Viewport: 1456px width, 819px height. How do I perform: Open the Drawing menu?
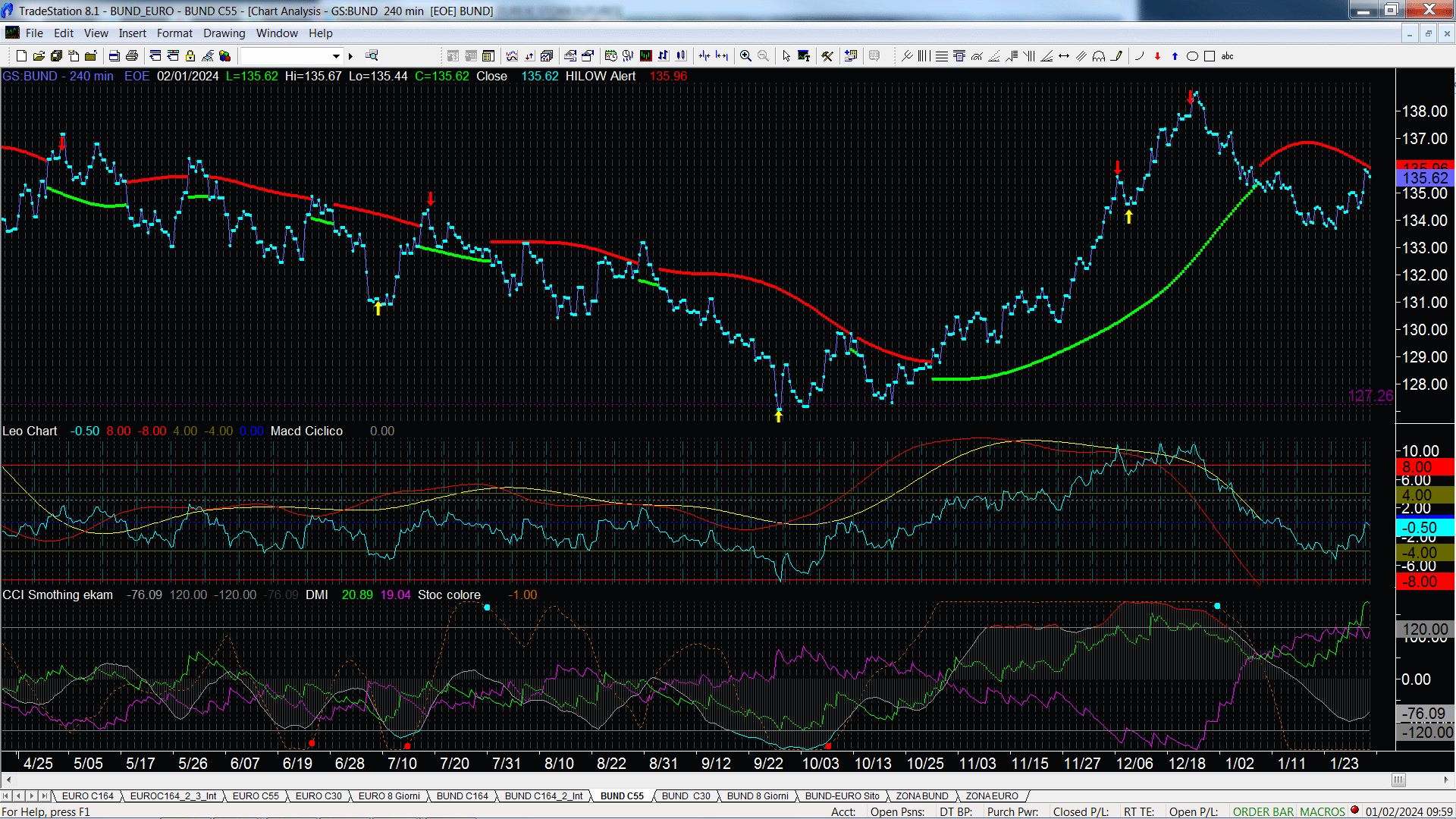[224, 33]
